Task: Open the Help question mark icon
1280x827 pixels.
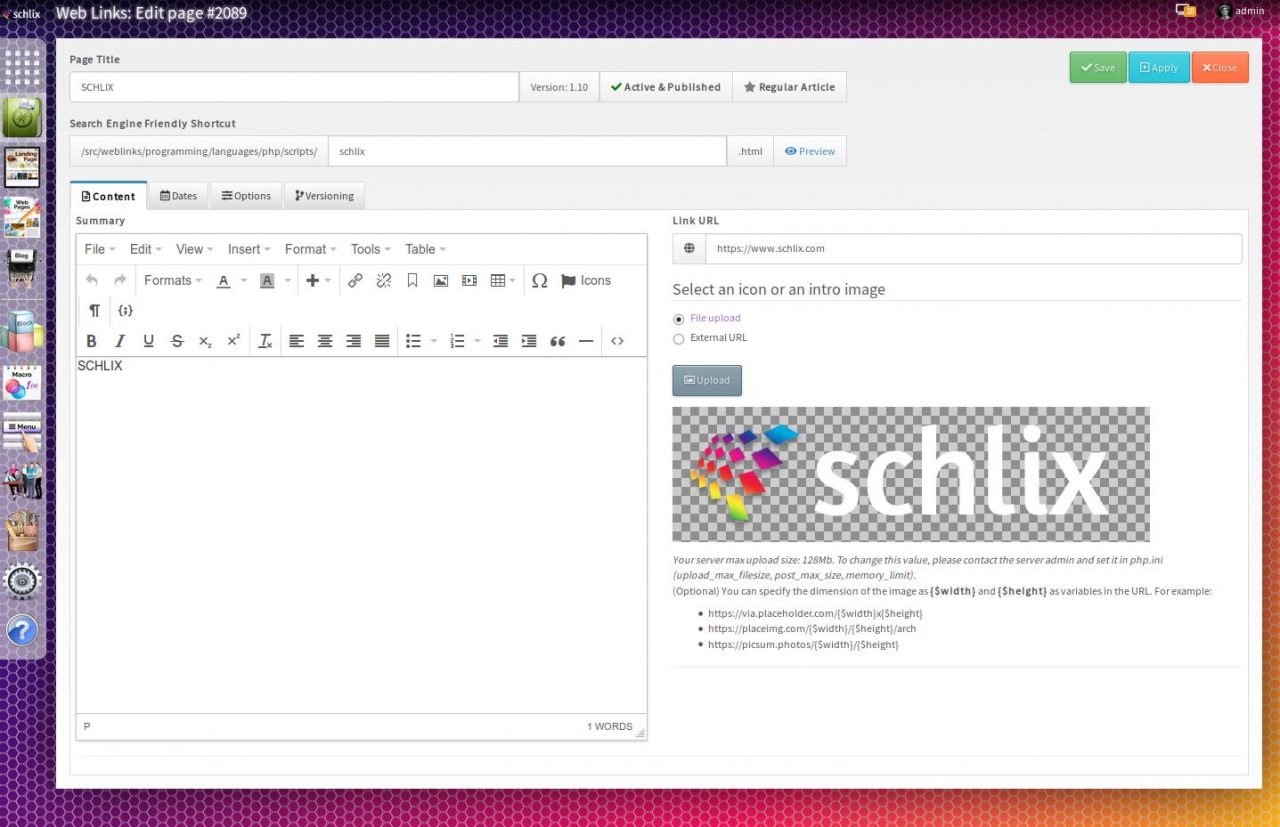Action: pos(22,630)
